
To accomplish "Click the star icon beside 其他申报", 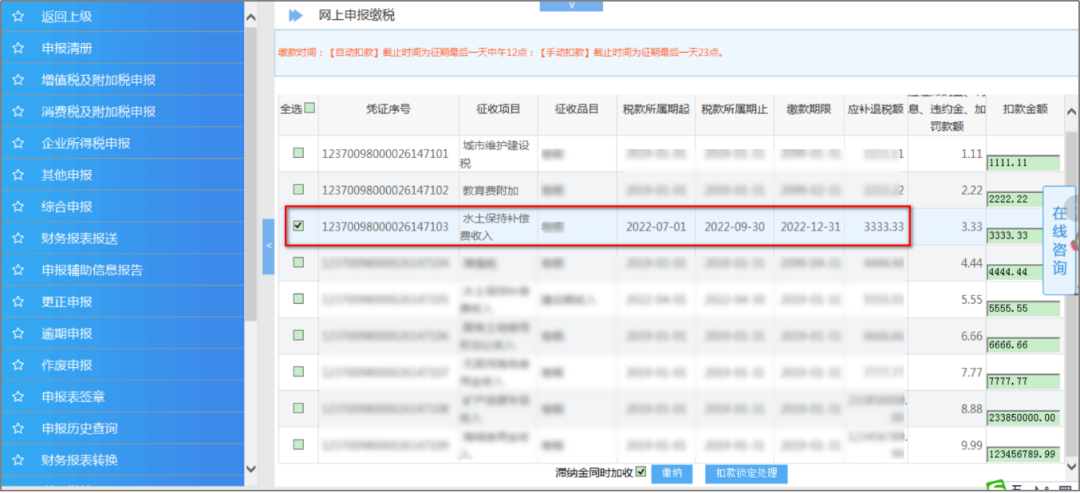I will coord(19,175).
